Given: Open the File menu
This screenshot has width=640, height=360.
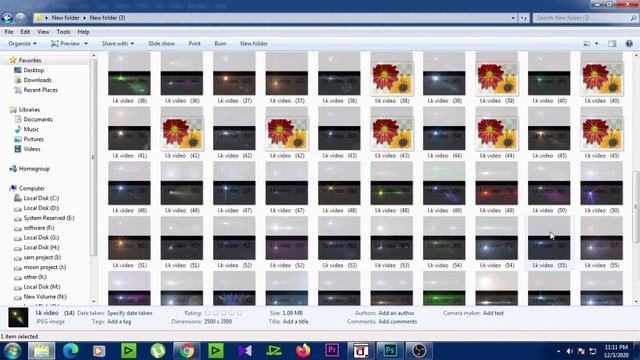Looking at the screenshot, I should (x=9, y=31).
